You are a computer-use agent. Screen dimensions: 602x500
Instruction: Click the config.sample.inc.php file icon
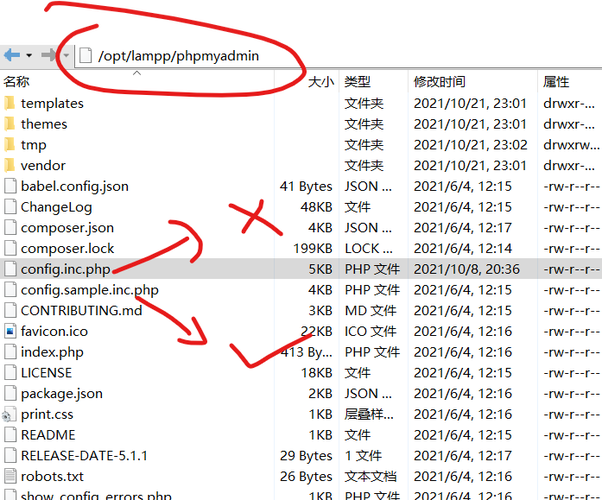10,290
